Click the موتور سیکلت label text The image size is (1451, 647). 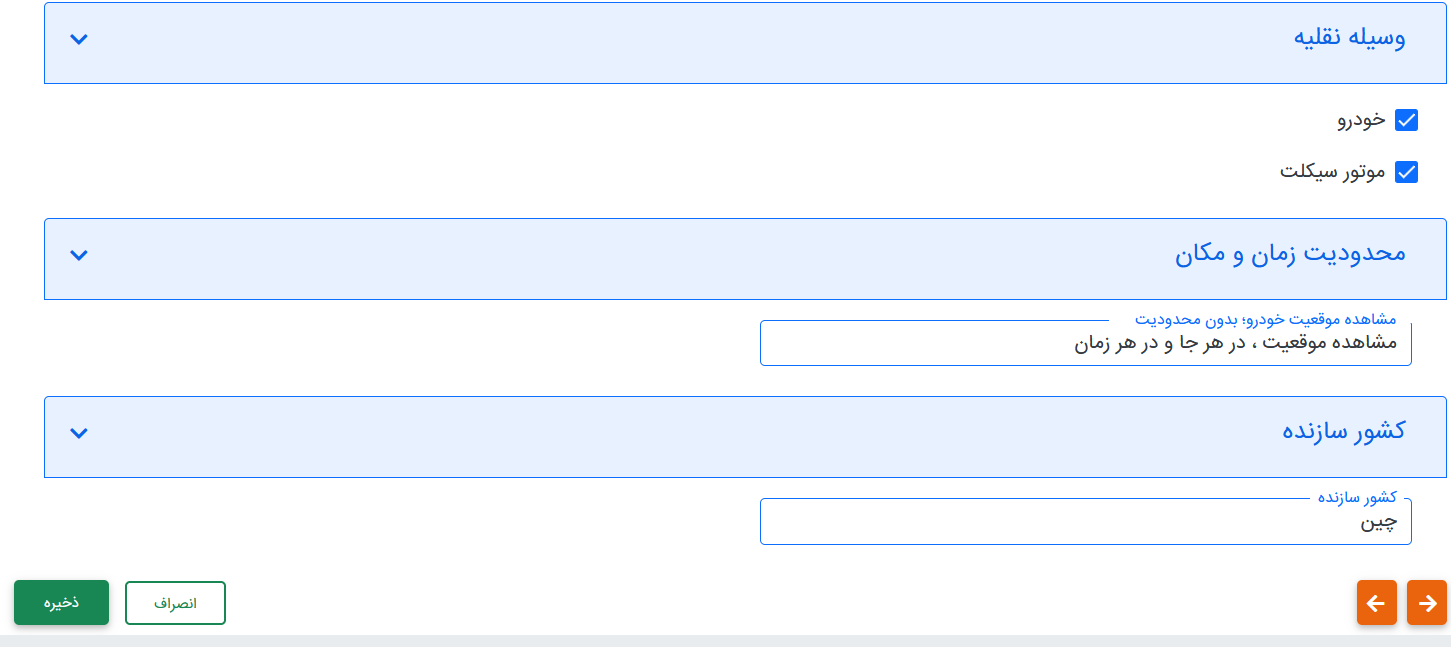(1333, 172)
